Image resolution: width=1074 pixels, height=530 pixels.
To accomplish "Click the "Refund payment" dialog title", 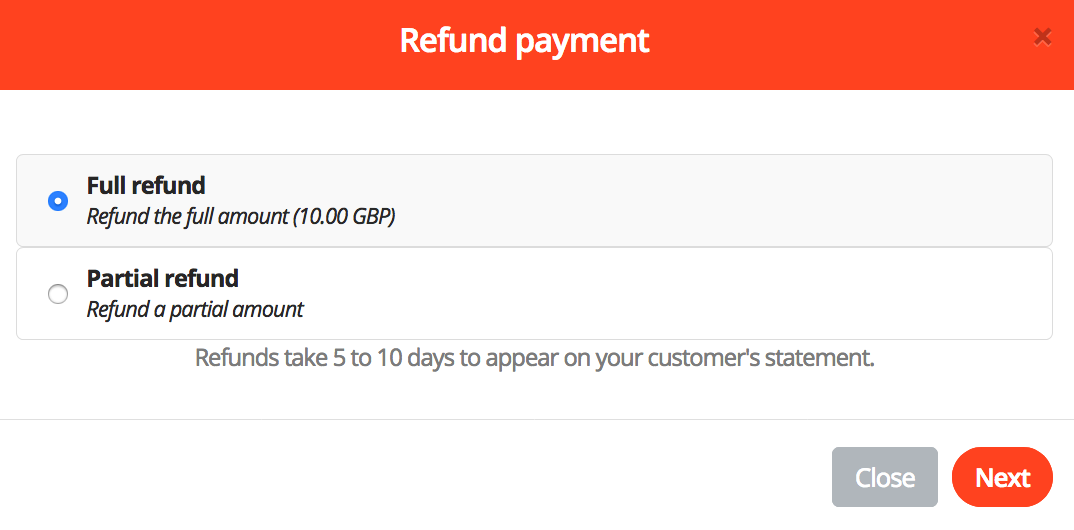I will tap(524, 41).
